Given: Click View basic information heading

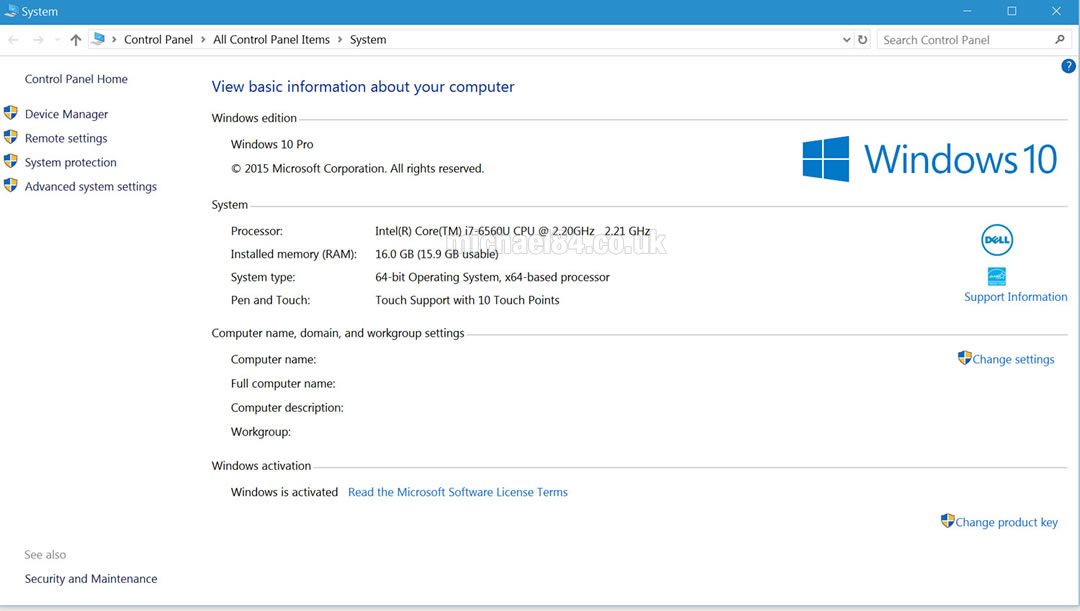Looking at the screenshot, I should click(363, 87).
